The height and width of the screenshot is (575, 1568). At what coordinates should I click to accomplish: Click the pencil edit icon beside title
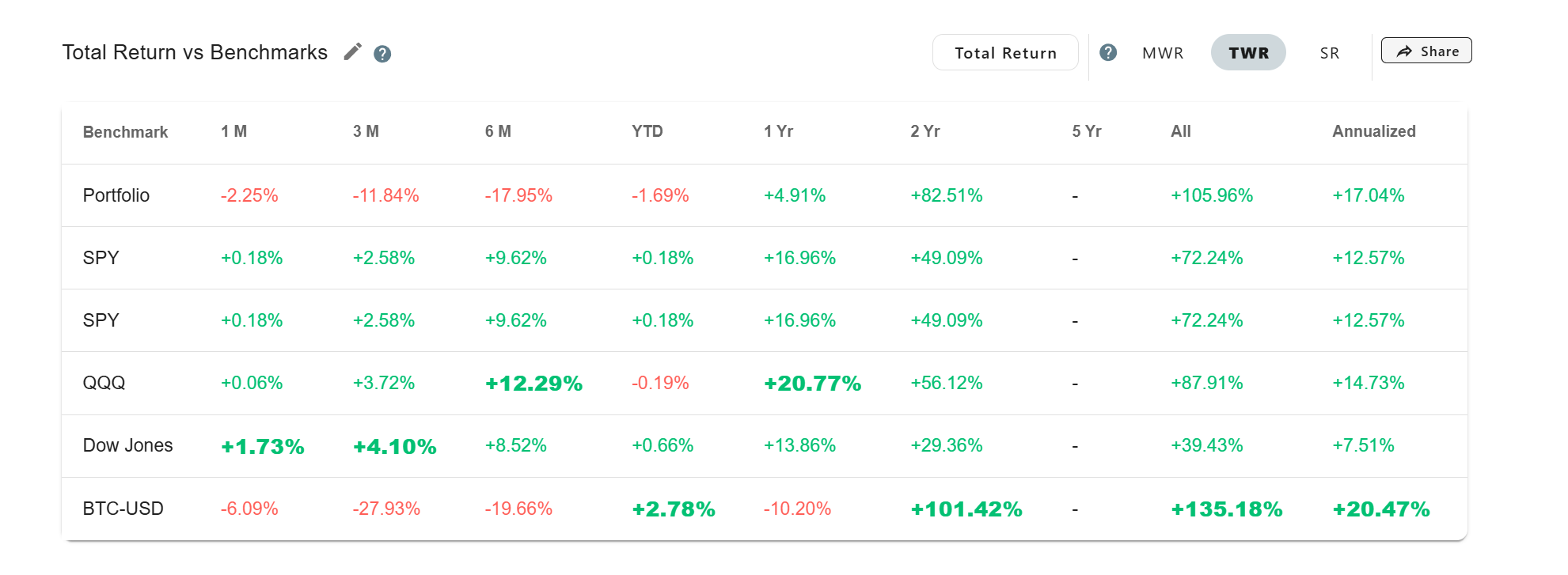[x=352, y=52]
